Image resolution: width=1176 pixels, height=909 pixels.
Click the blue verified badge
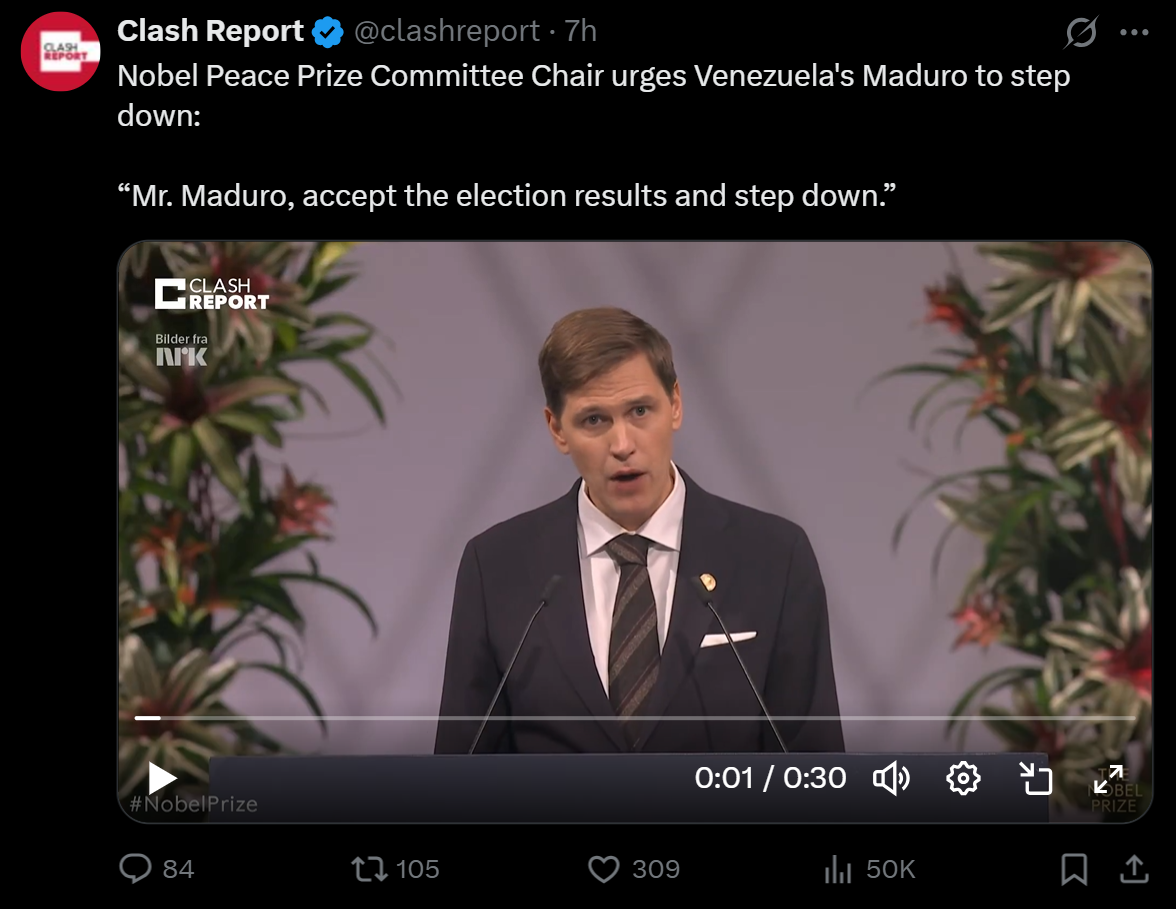coord(328,33)
